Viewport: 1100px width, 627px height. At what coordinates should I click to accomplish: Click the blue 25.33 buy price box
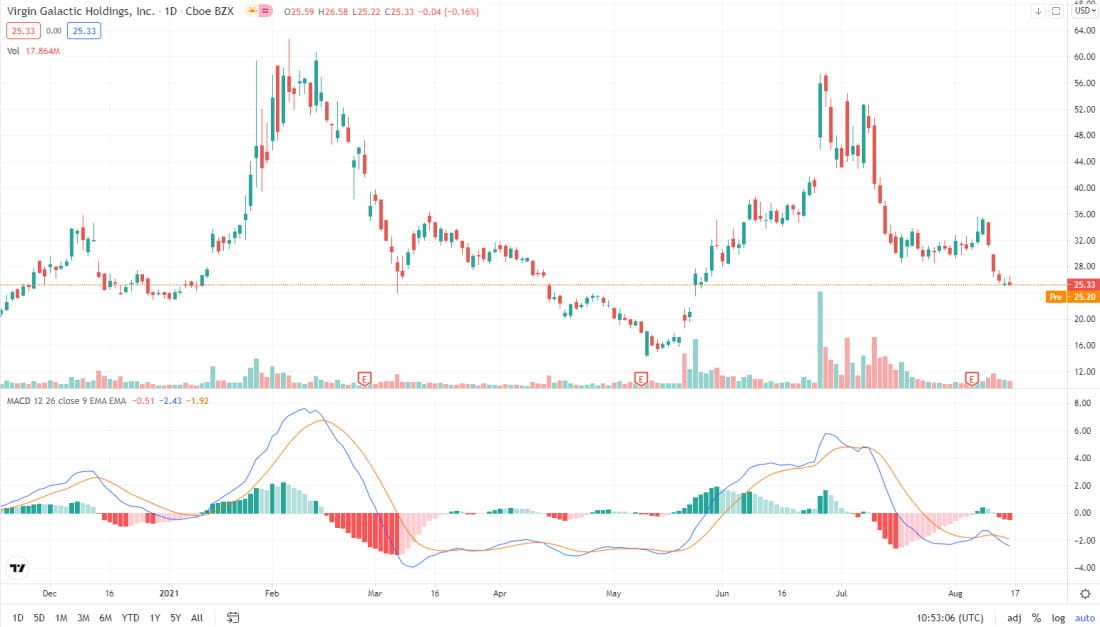coord(84,31)
